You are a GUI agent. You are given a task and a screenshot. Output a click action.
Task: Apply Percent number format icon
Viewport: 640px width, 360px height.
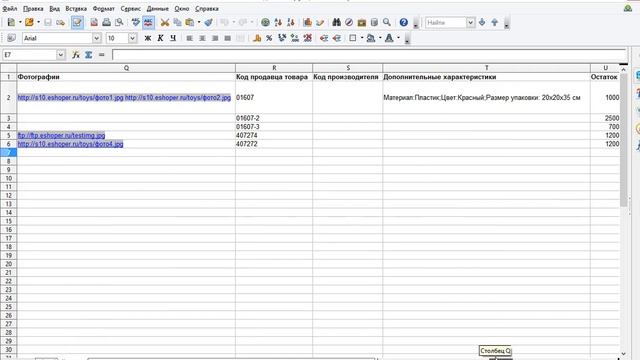pyautogui.click(x=269, y=38)
